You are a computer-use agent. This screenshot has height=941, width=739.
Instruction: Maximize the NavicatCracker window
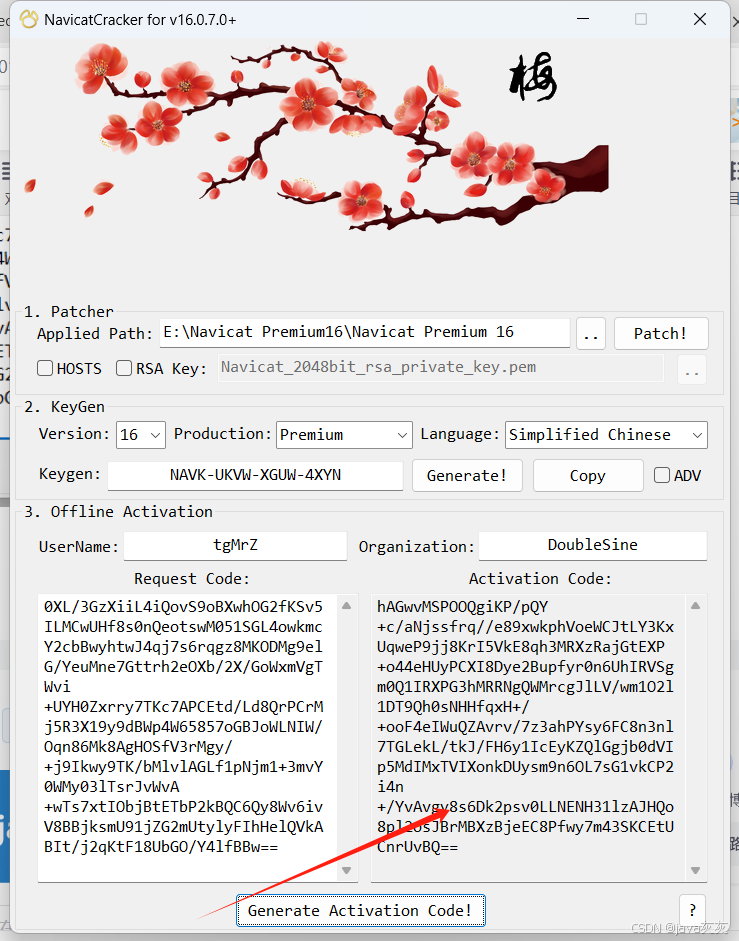[x=641, y=19]
